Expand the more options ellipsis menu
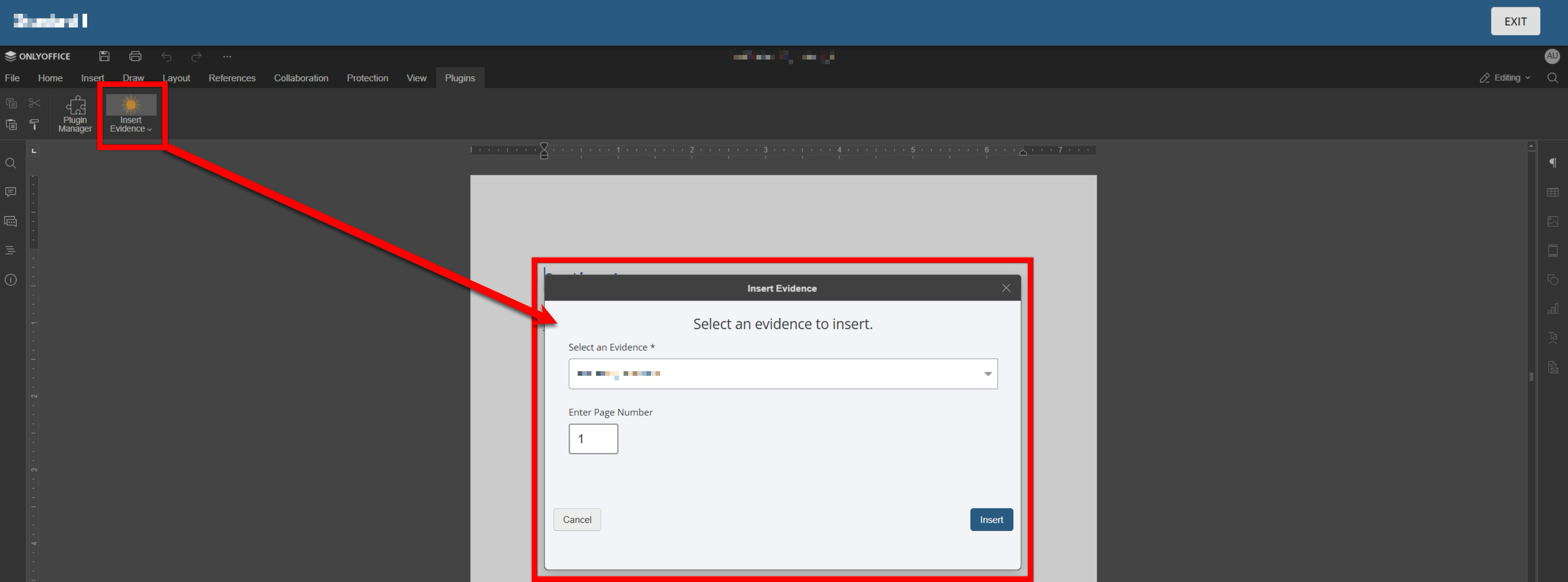 tap(227, 56)
